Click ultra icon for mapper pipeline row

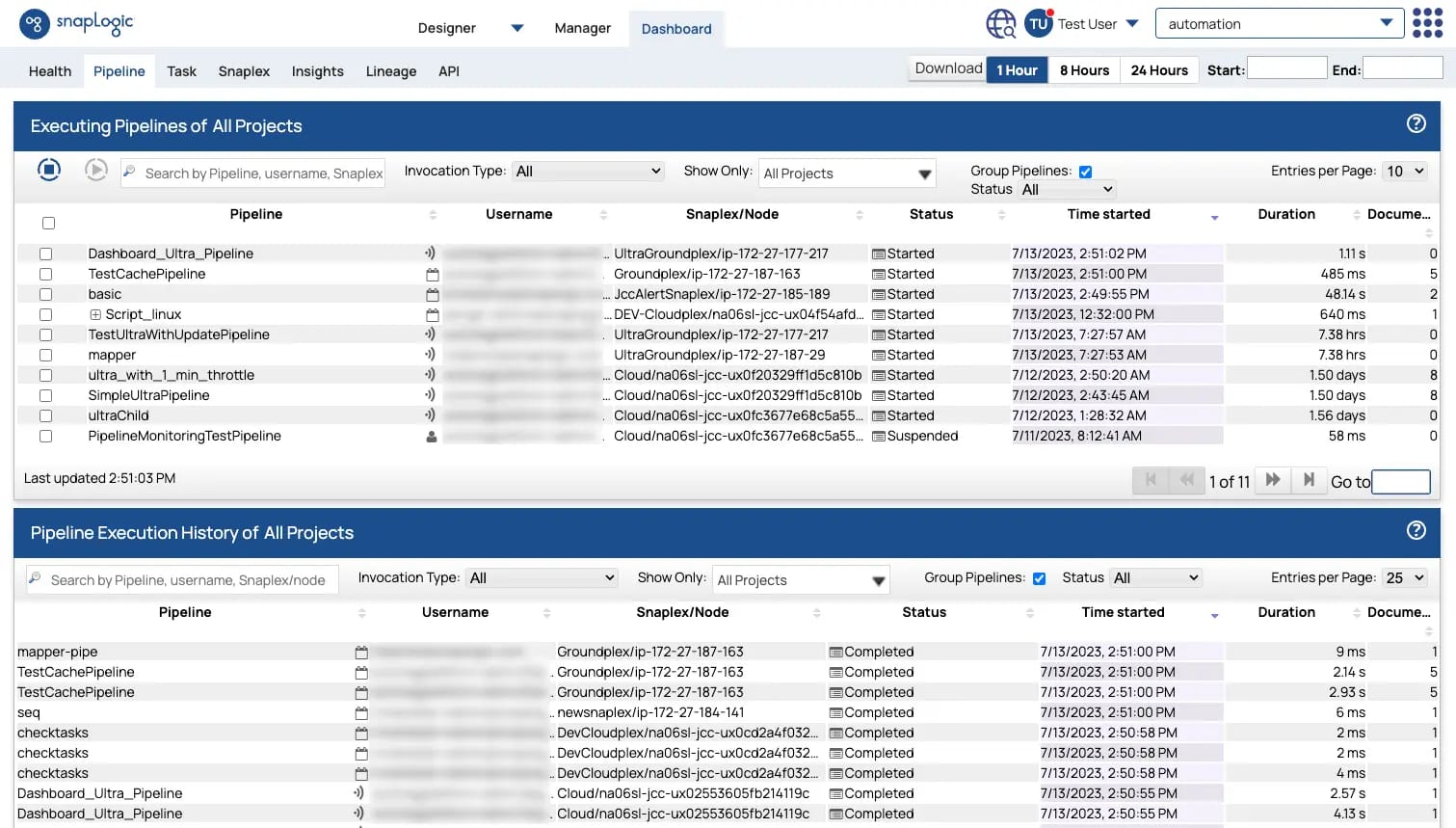tap(431, 354)
